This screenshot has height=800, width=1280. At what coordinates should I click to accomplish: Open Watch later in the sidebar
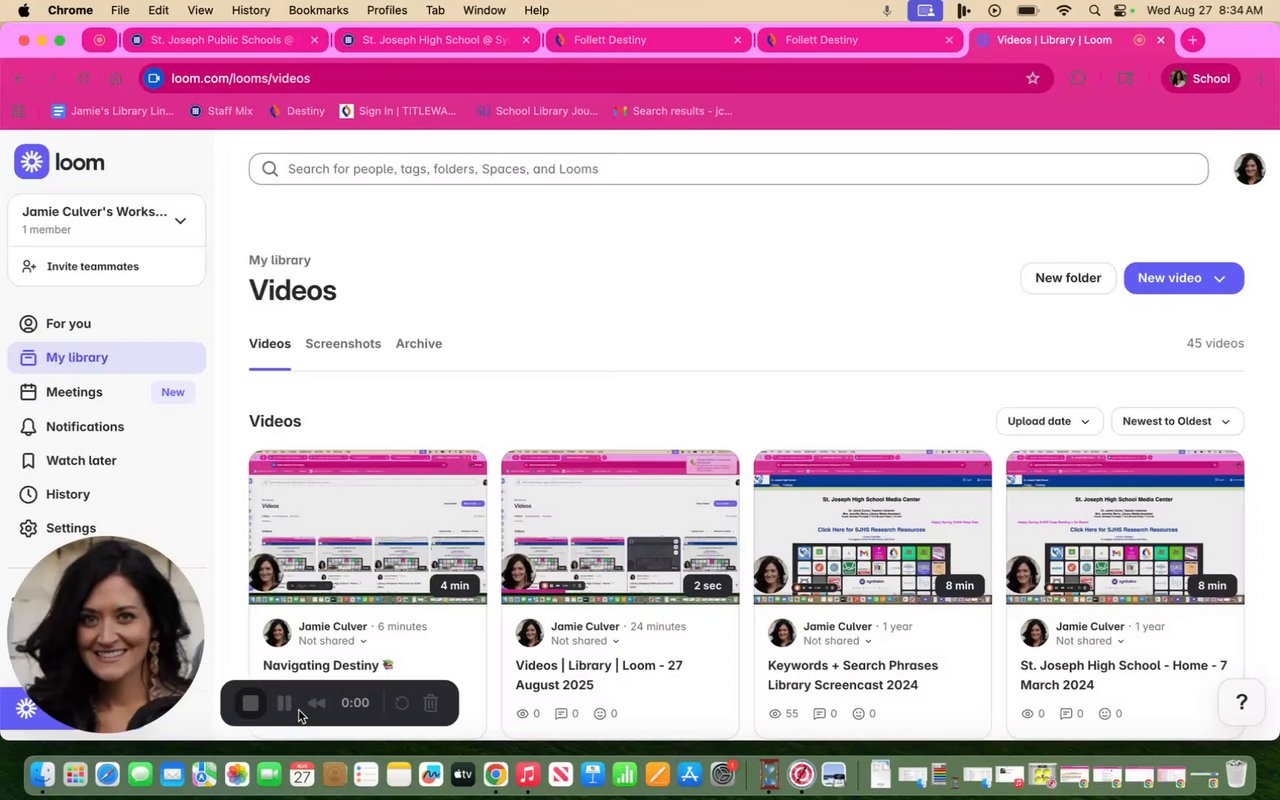click(x=106, y=460)
